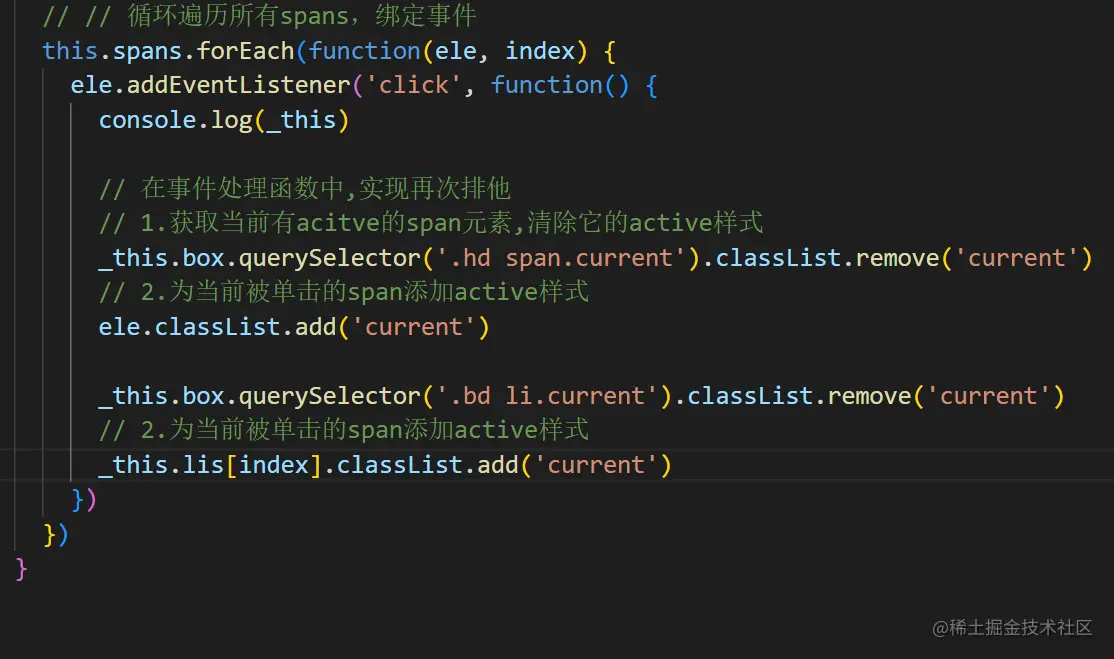The height and width of the screenshot is (659, 1114).
Task: Click 'classList.remove' on the .hd span line
Action: 827,258
